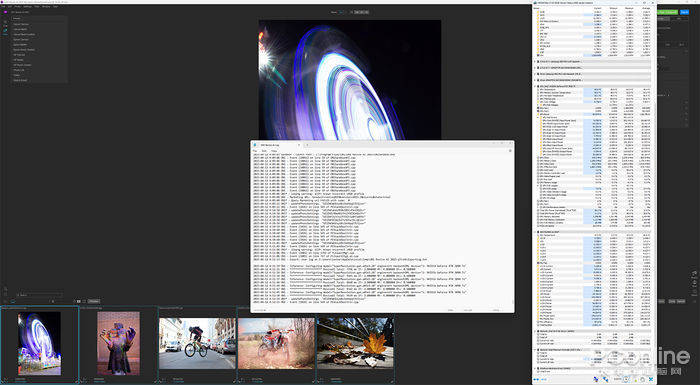
Task: Open Notepad settings gear icon
Action: (x=510, y=151)
